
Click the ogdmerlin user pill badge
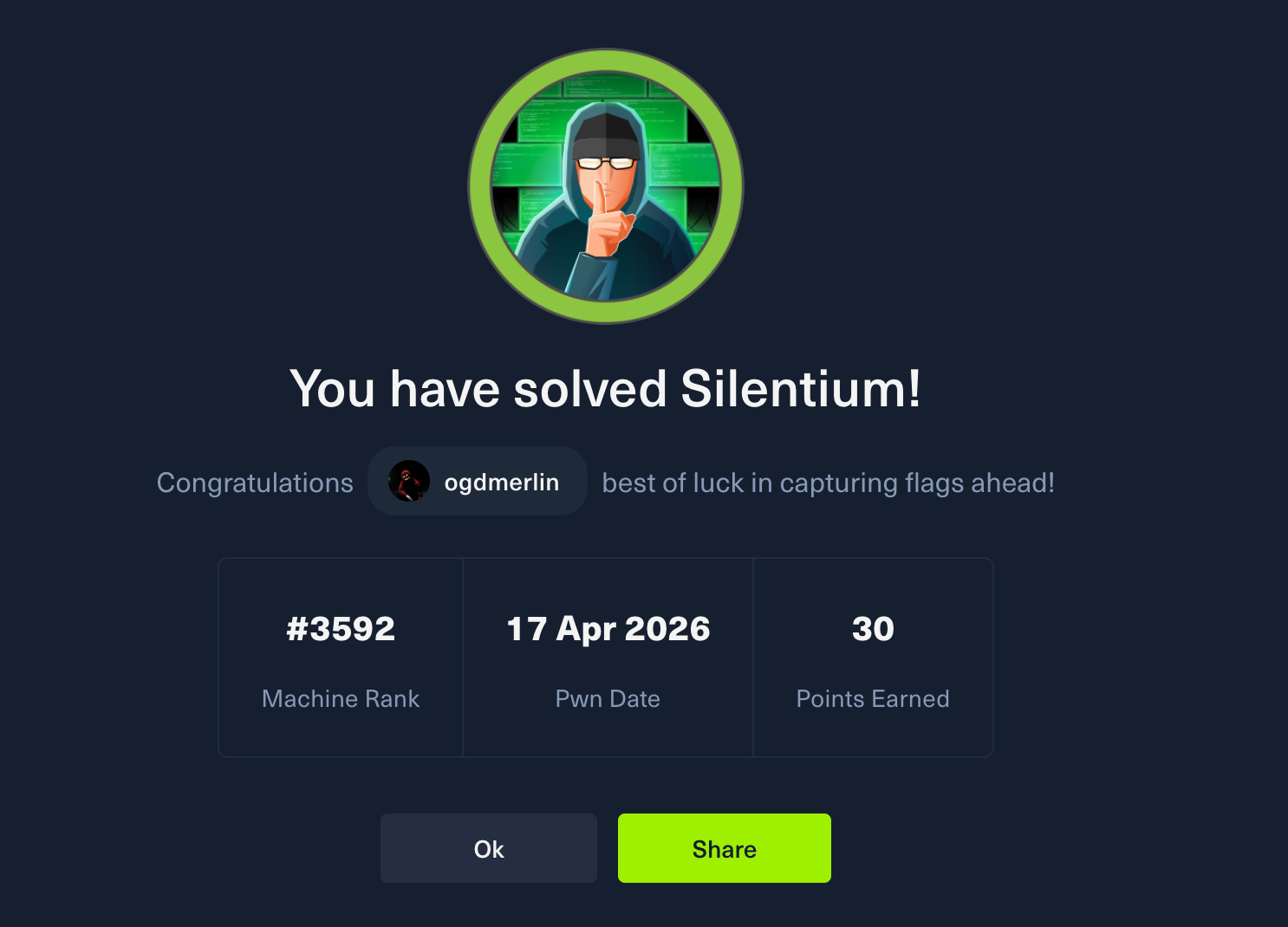[477, 481]
